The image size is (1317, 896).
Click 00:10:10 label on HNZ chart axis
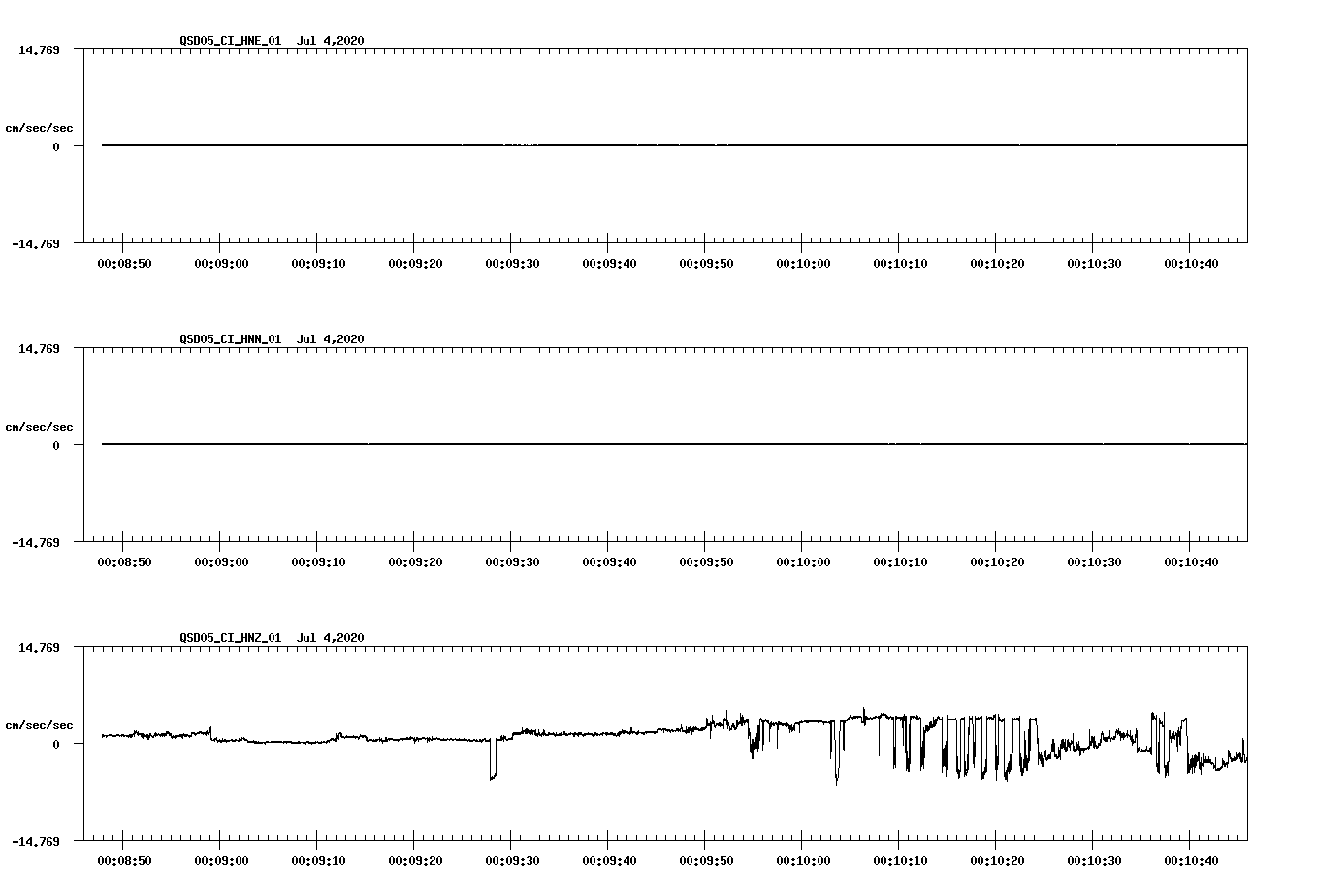(x=900, y=860)
